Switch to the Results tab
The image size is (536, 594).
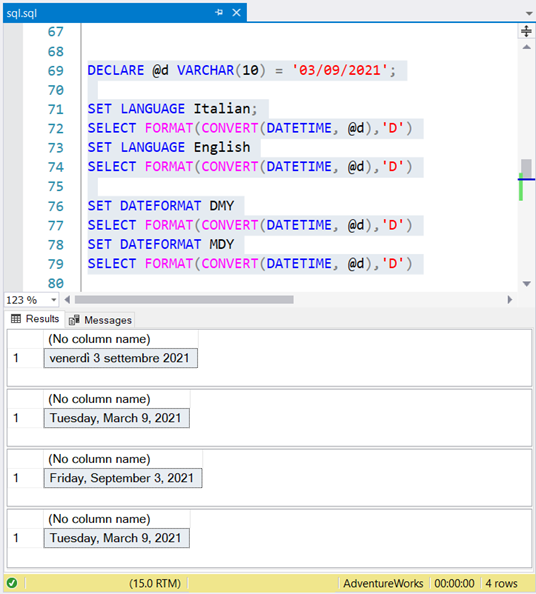[x=35, y=319]
